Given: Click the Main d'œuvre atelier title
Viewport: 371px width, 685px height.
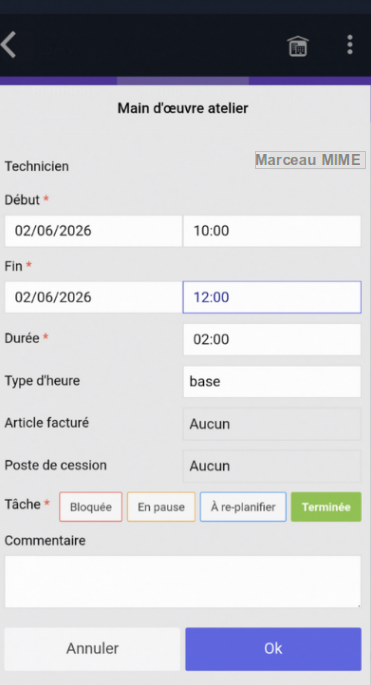Looking at the screenshot, I should click(183, 108).
